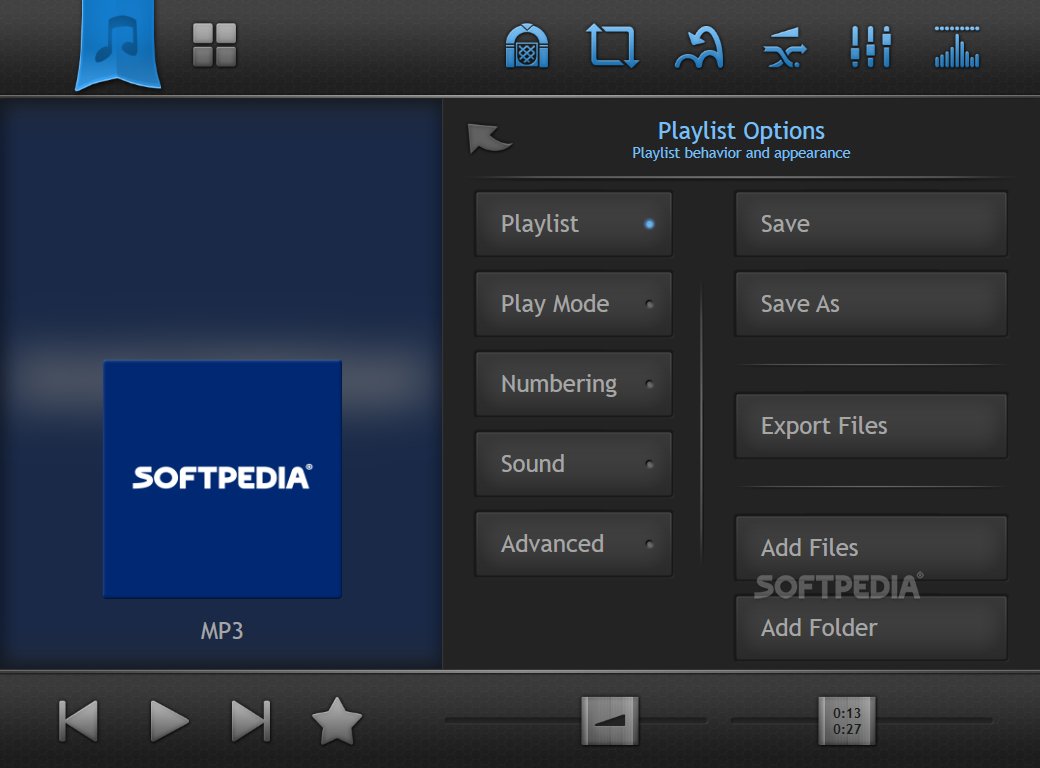
Task: Click the undo arrow icon in toolbar
Action: [x=699, y=47]
